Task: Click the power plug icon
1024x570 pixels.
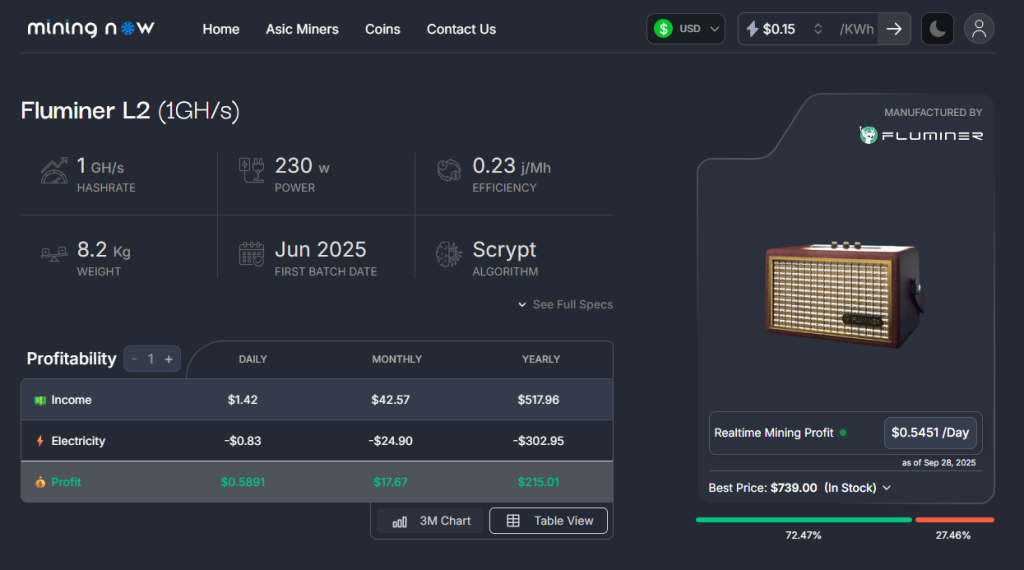Action: point(251,171)
